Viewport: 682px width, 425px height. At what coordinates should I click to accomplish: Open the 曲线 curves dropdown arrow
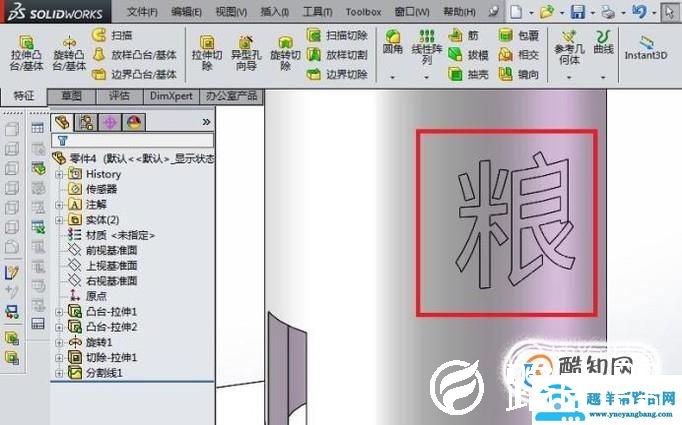coord(603,77)
